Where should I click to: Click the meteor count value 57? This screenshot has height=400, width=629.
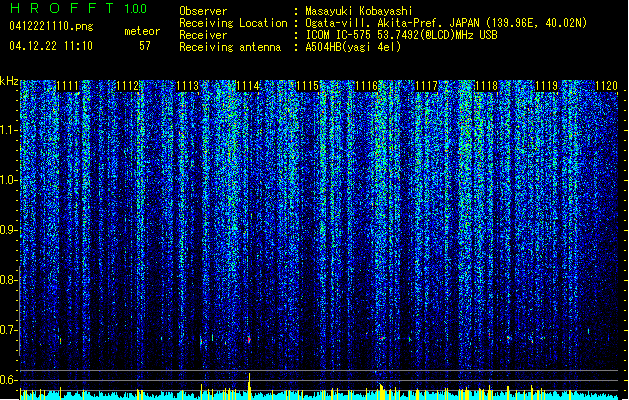pos(145,46)
